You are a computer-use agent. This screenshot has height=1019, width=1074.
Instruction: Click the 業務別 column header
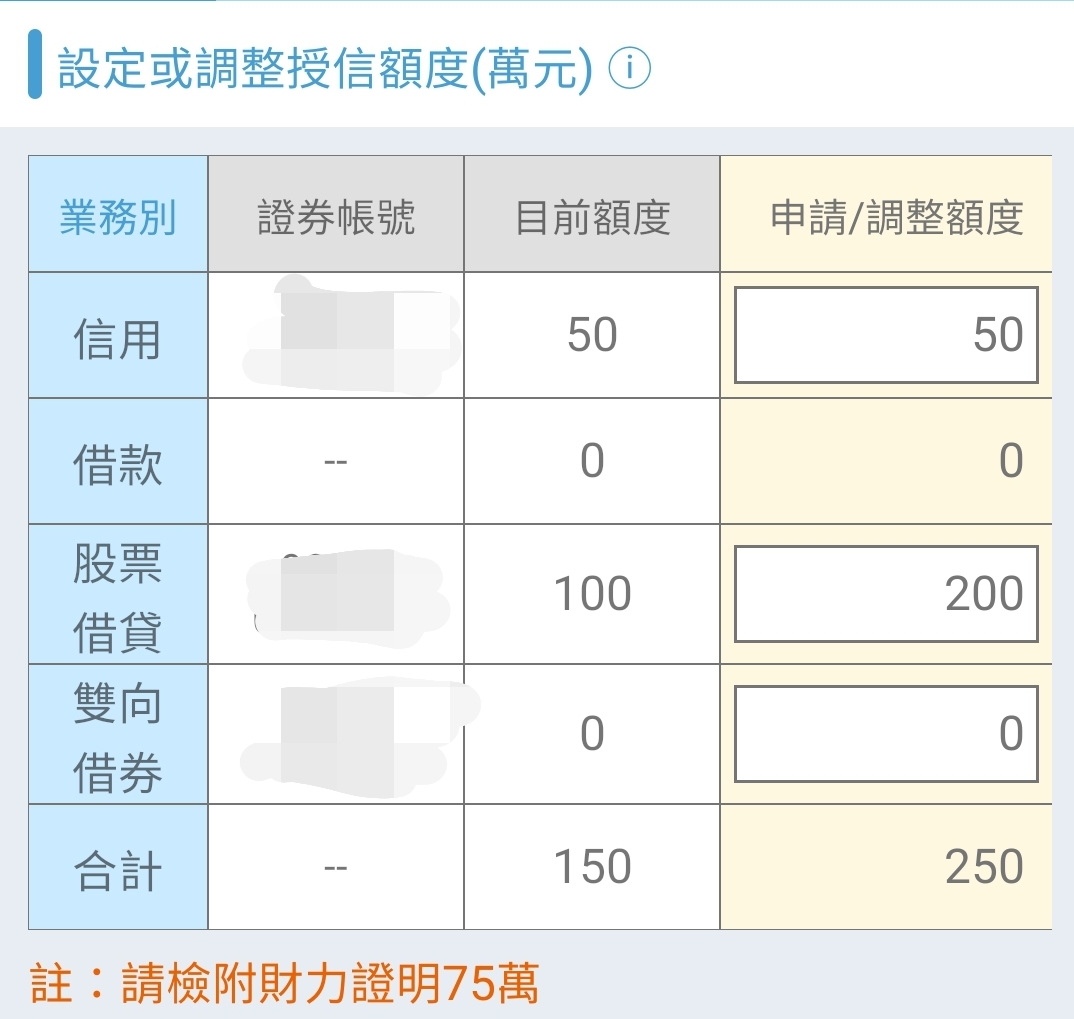tap(117, 213)
